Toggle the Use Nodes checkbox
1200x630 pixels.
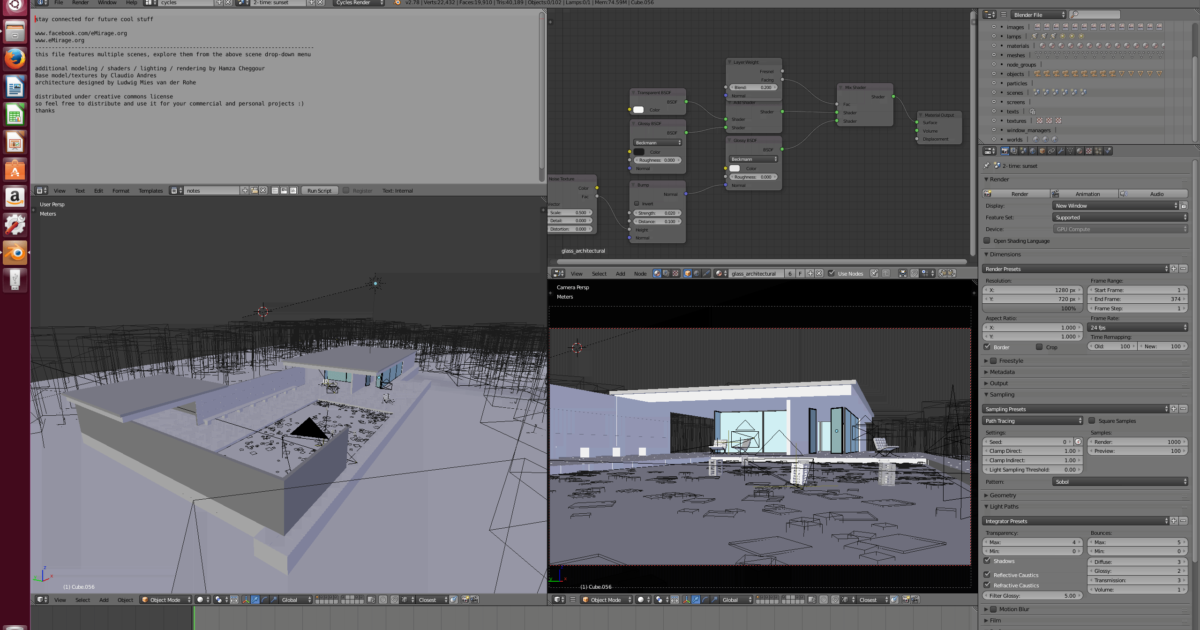pyautogui.click(x=831, y=272)
